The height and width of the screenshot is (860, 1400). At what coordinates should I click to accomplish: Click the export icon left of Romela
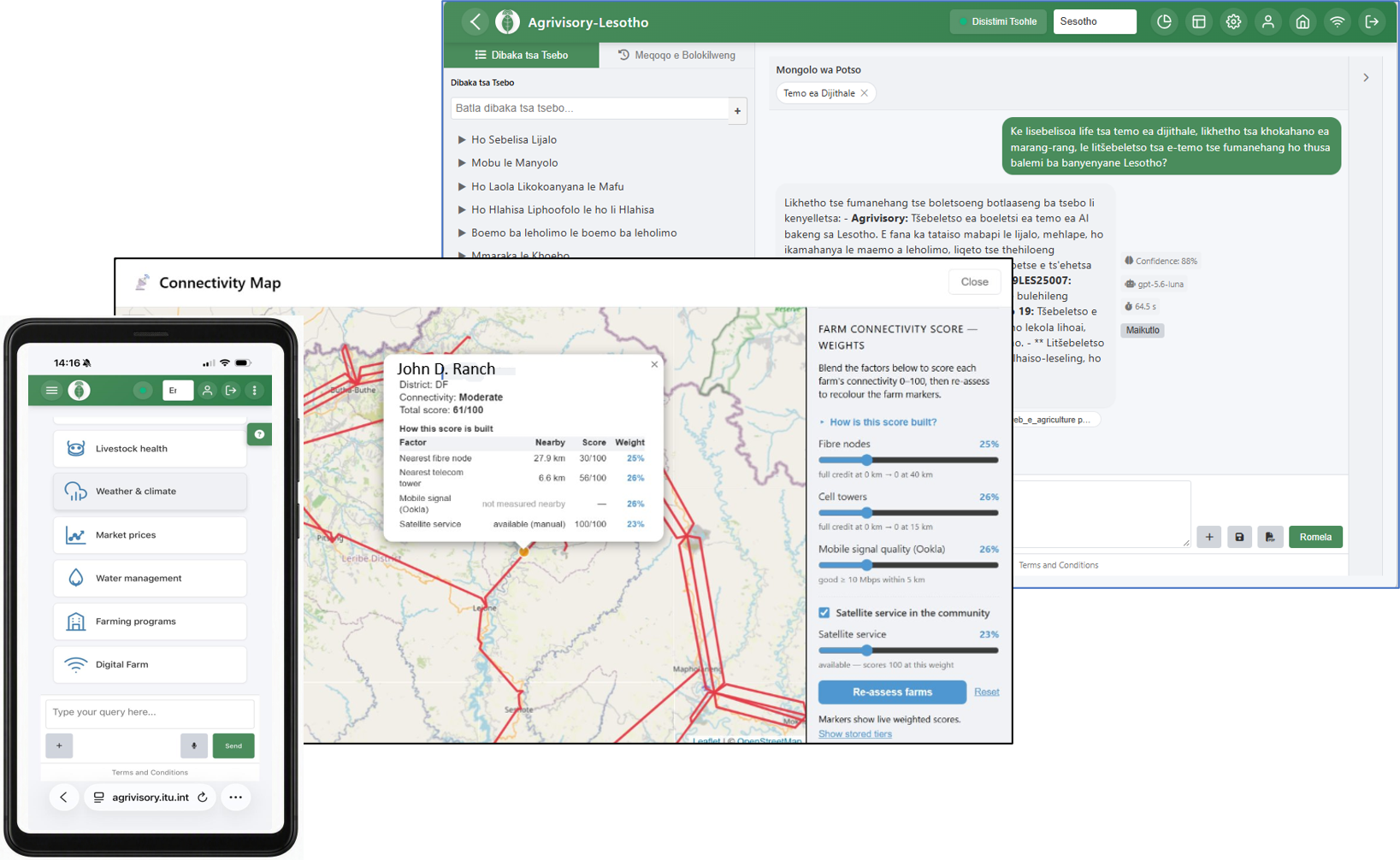point(1270,537)
